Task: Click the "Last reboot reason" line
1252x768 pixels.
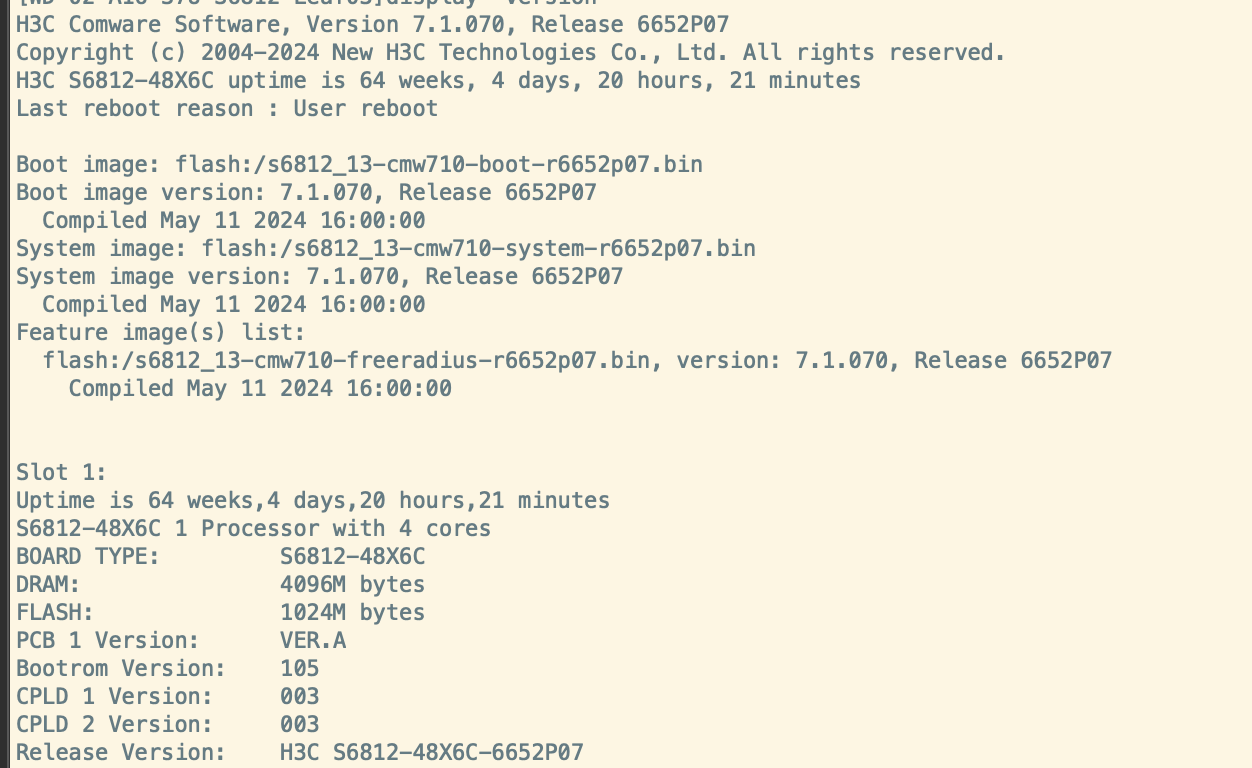Action: coord(227,108)
